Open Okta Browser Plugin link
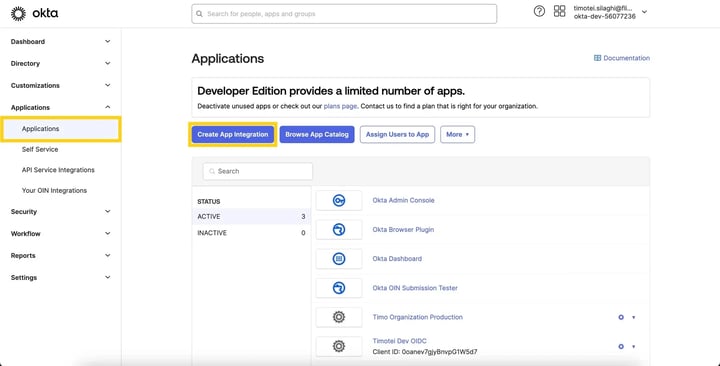The image size is (720, 366). tap(403, 230)
